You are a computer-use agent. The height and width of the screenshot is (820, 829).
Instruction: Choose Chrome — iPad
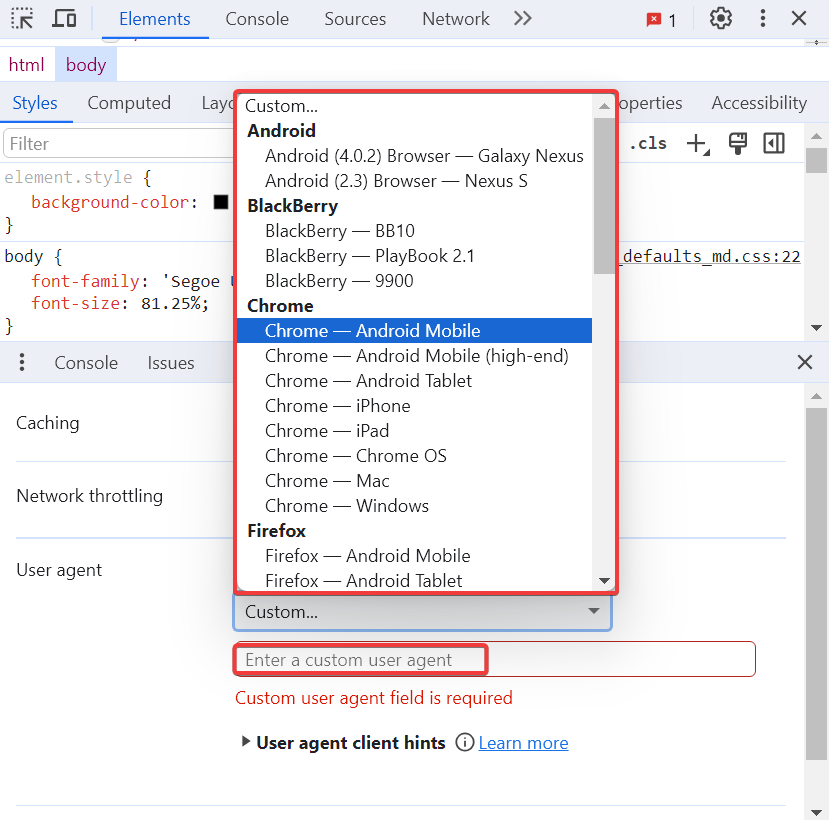click(414, 431)
